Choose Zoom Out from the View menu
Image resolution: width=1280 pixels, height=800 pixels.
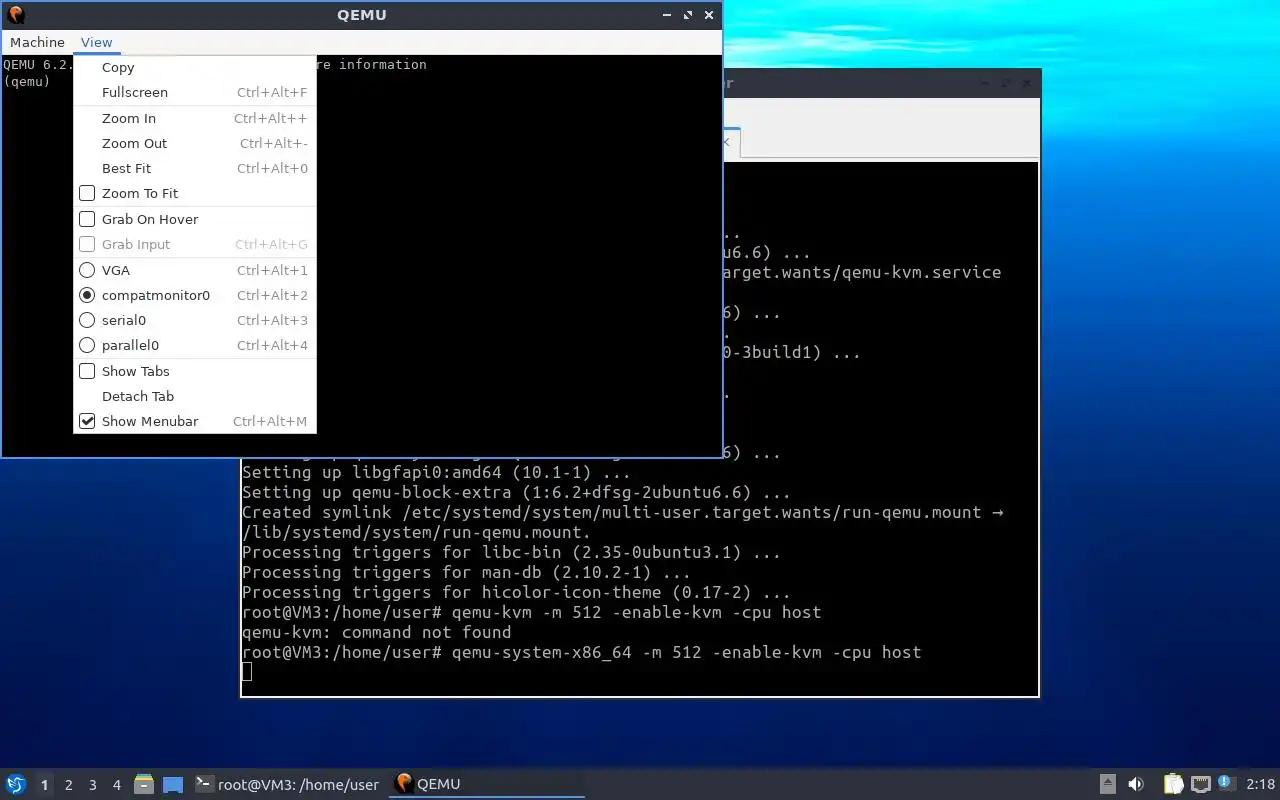pos(195,143)
